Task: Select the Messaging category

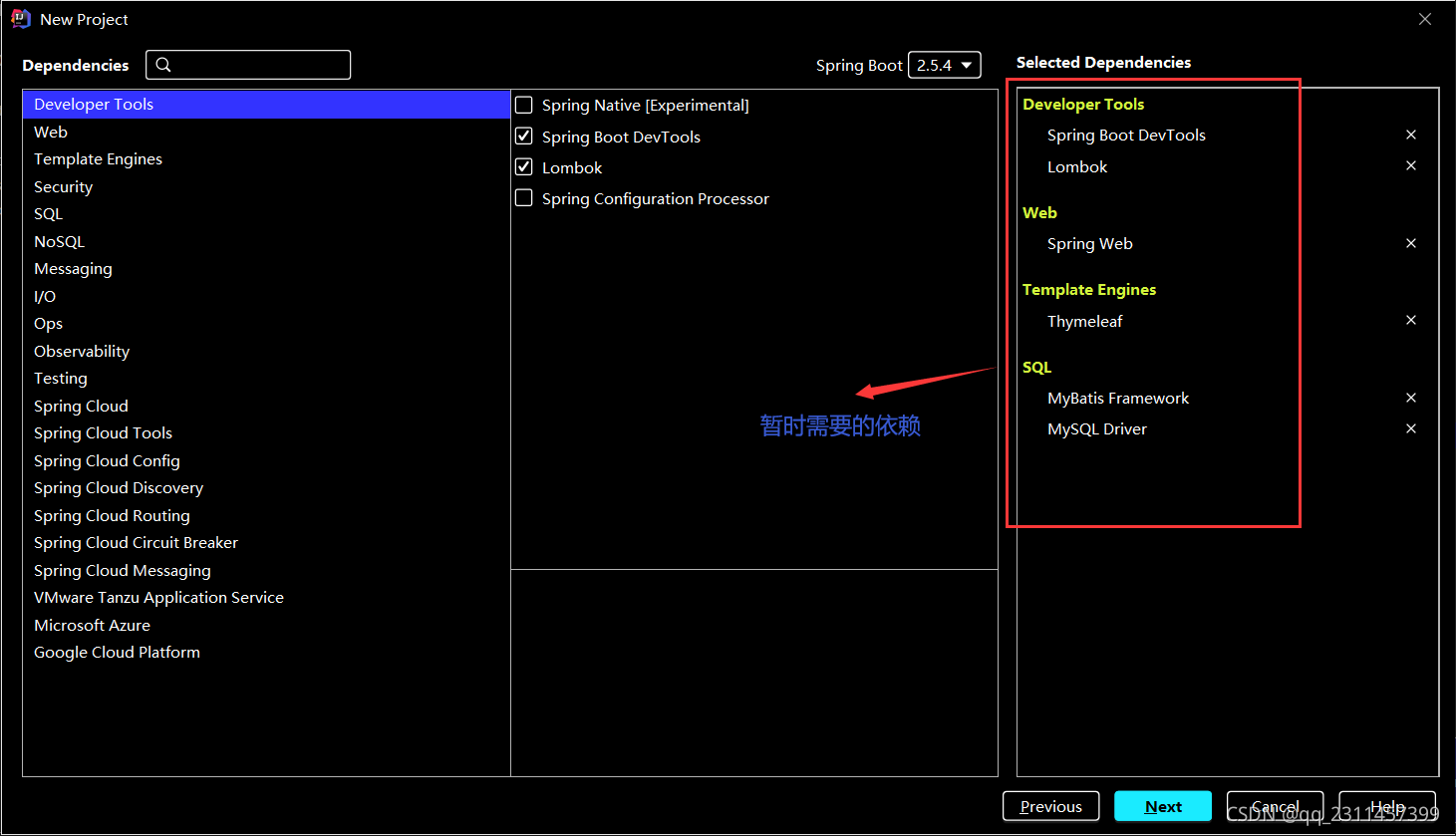Action: coord(266,269)
